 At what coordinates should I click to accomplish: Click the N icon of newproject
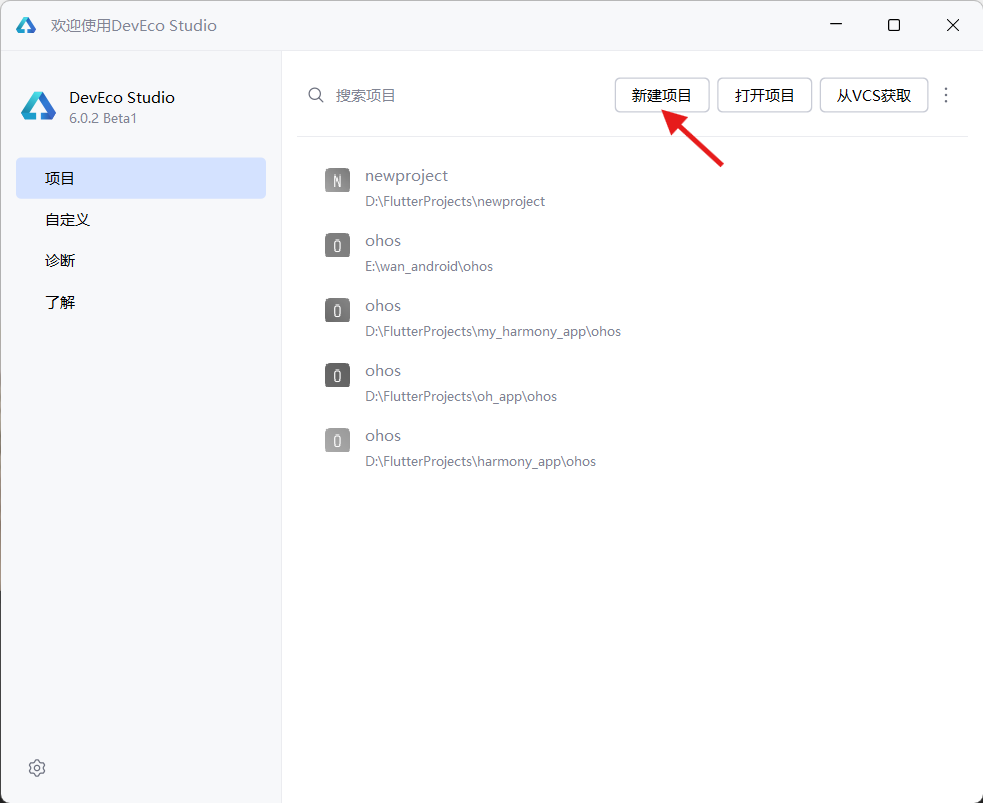(x=337, y=181)
